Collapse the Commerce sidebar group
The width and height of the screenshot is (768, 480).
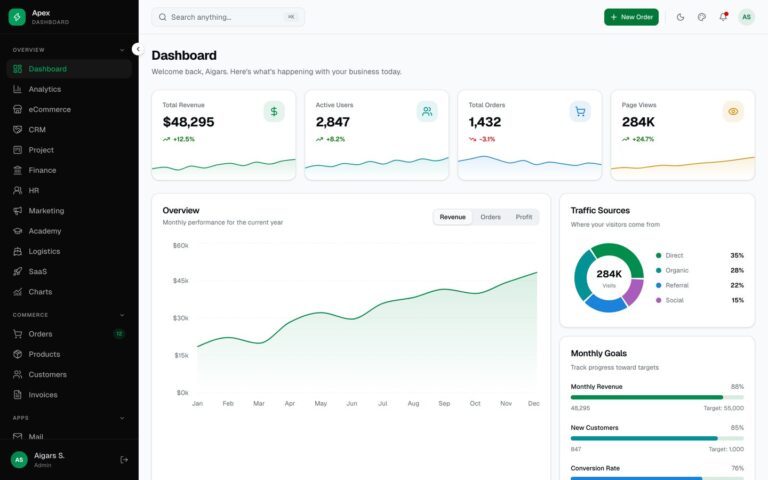coord(122,315)
